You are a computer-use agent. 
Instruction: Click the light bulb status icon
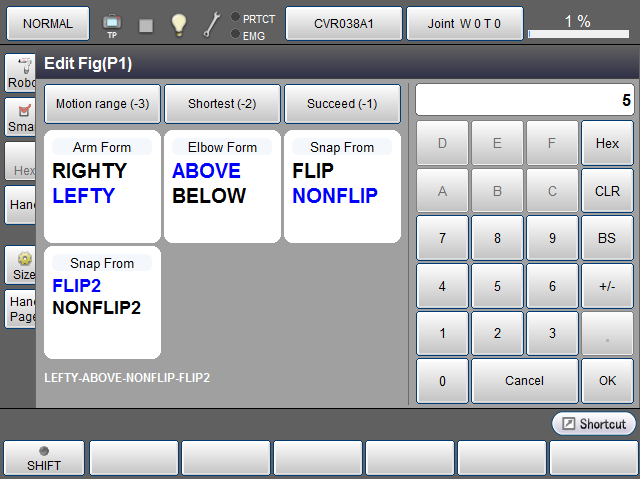click(x=178, y=24)
